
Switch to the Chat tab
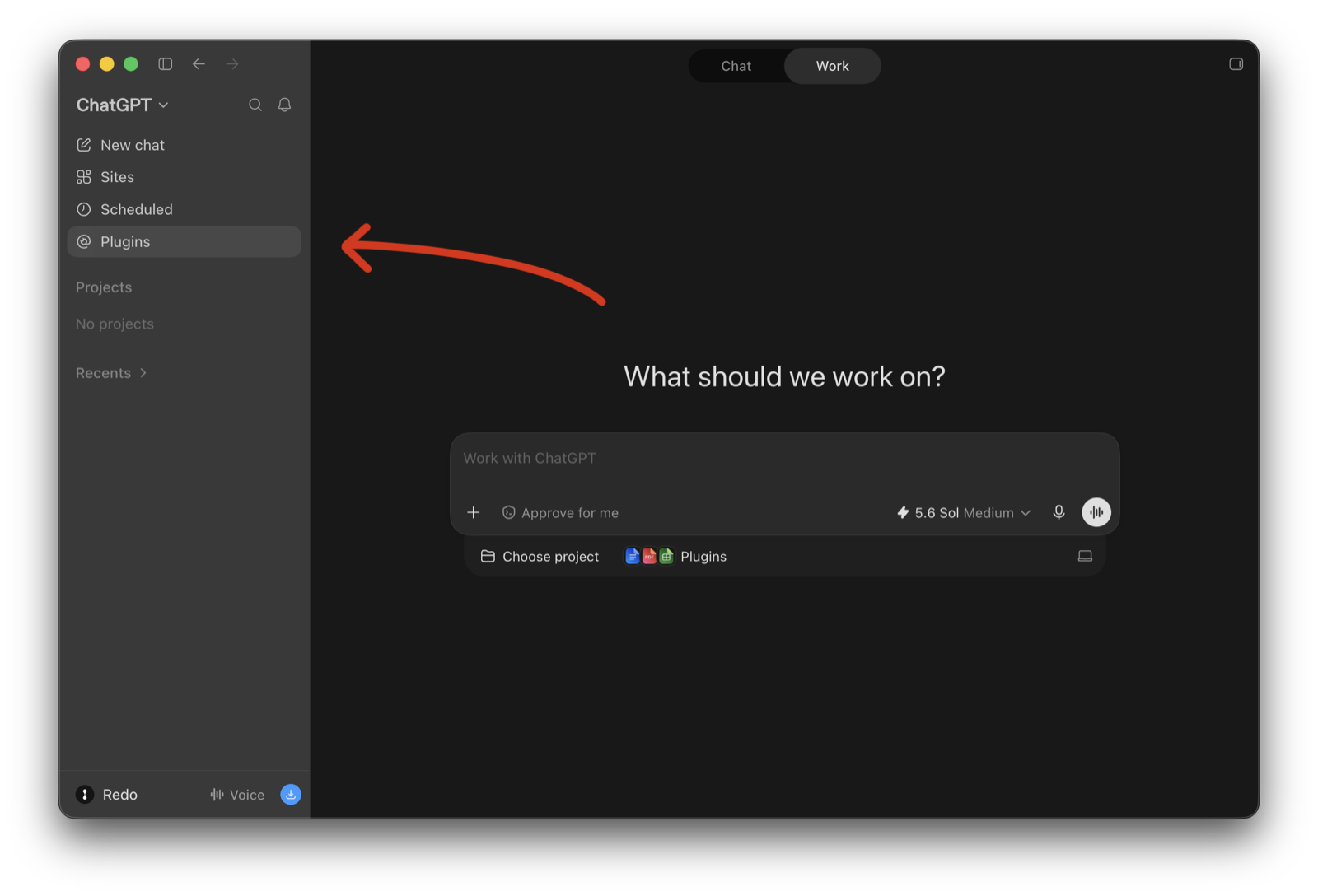point(736,66)
